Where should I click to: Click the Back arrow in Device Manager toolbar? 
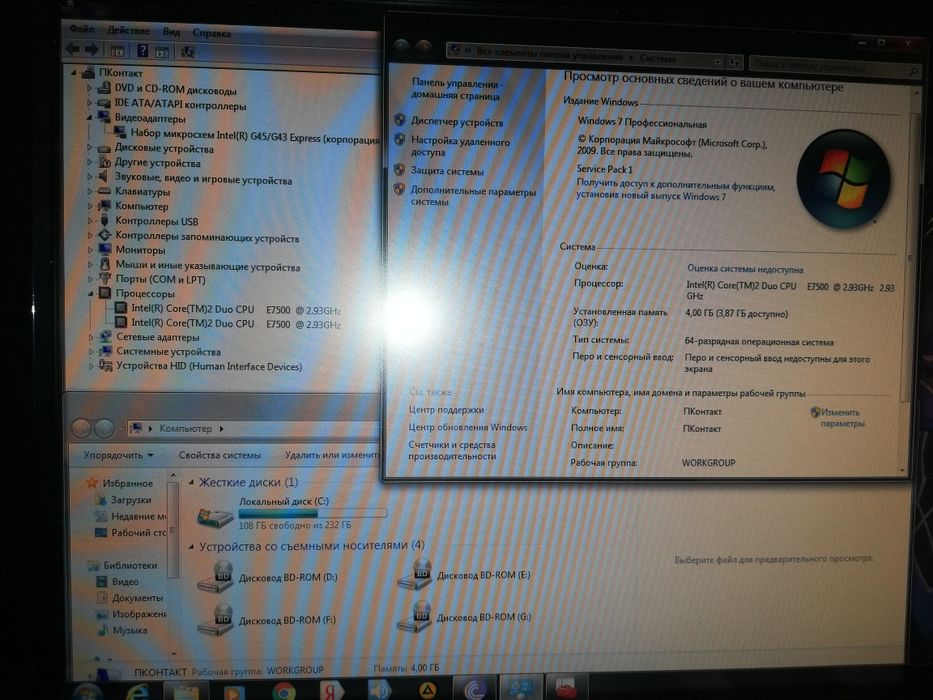pyautogui.click(x=73, y=49)
